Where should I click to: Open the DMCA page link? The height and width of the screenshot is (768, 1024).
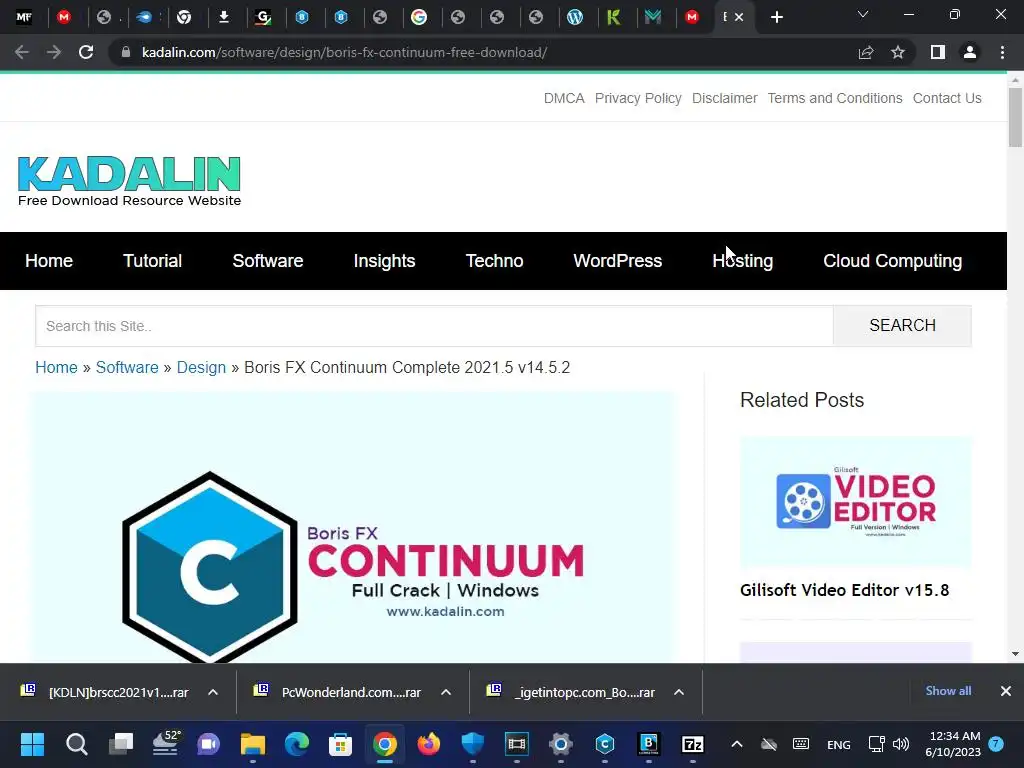564,98
